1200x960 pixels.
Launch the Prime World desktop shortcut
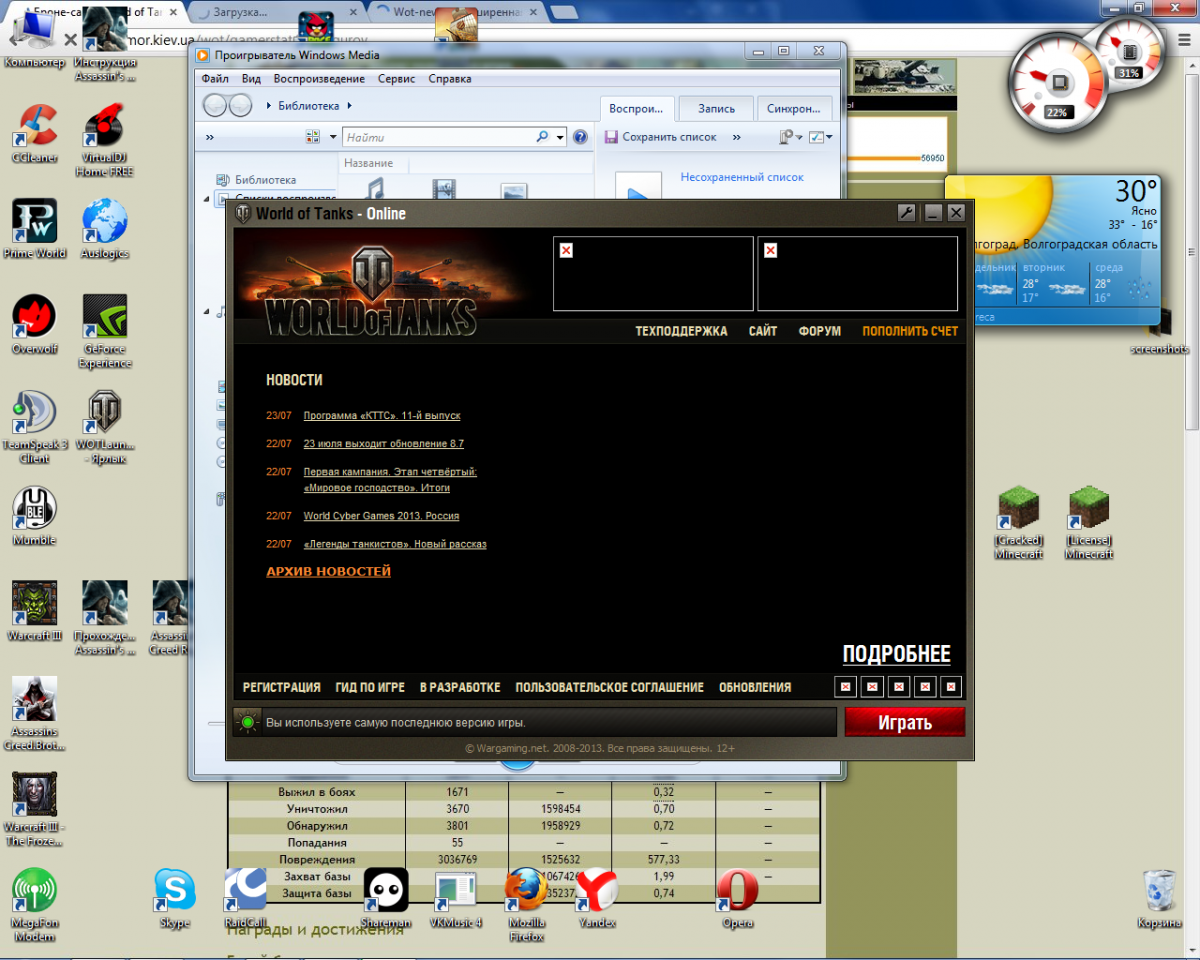coord(35,228)
